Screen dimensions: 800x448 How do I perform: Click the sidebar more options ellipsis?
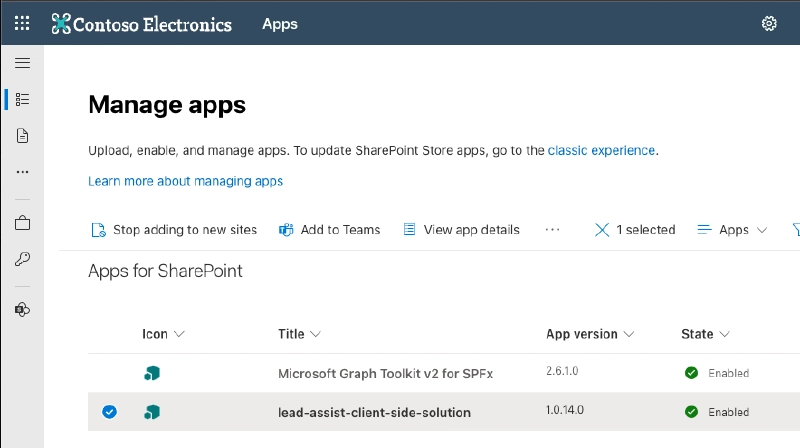22,172
